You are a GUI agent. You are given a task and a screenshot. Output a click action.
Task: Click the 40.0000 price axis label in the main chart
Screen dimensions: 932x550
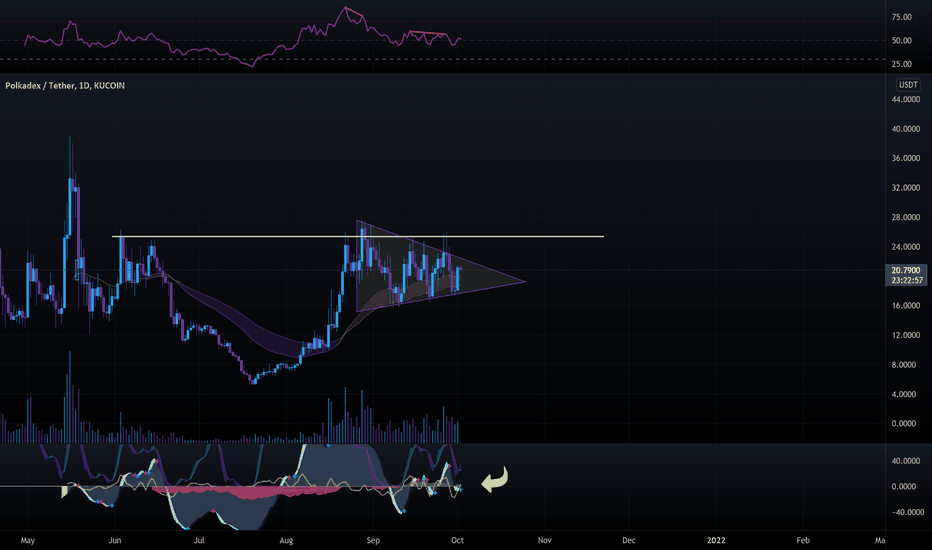coord(905,129)
